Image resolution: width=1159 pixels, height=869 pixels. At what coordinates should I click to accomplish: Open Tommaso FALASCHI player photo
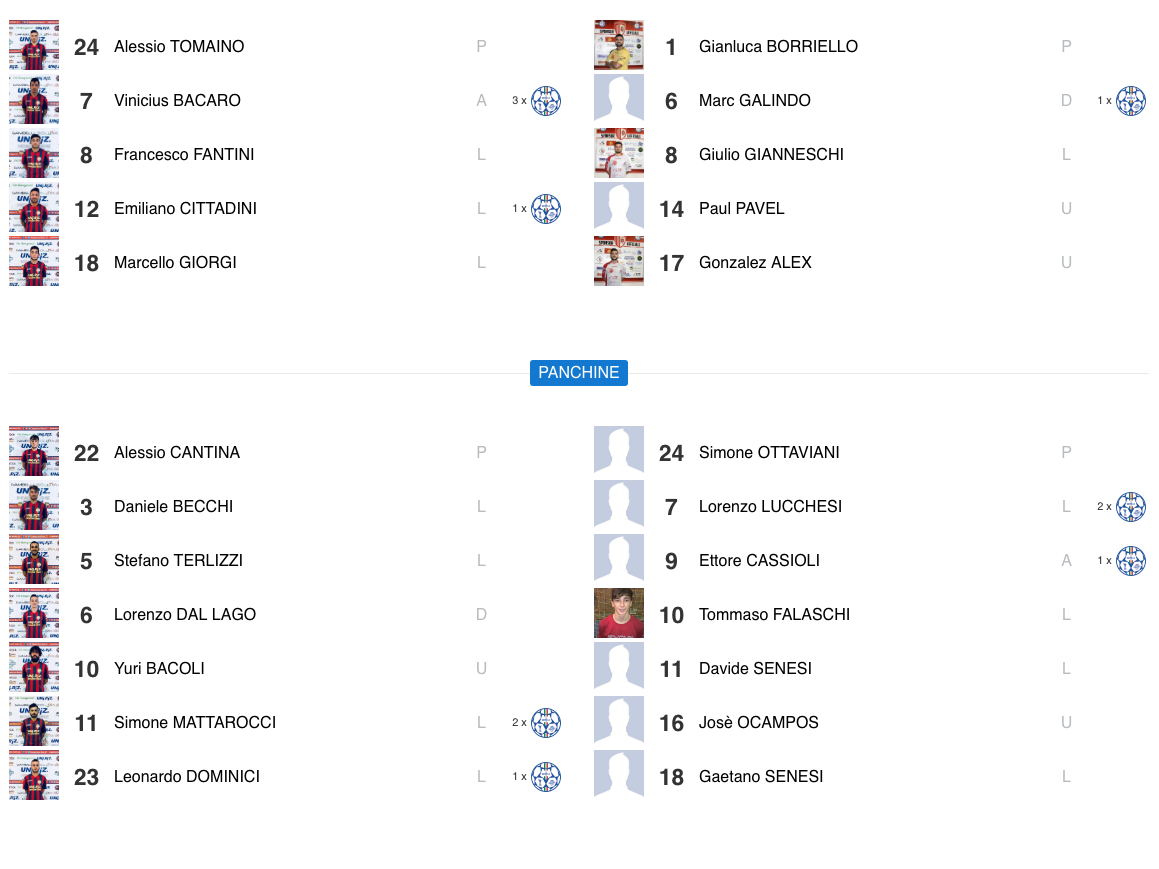(619, 614)
